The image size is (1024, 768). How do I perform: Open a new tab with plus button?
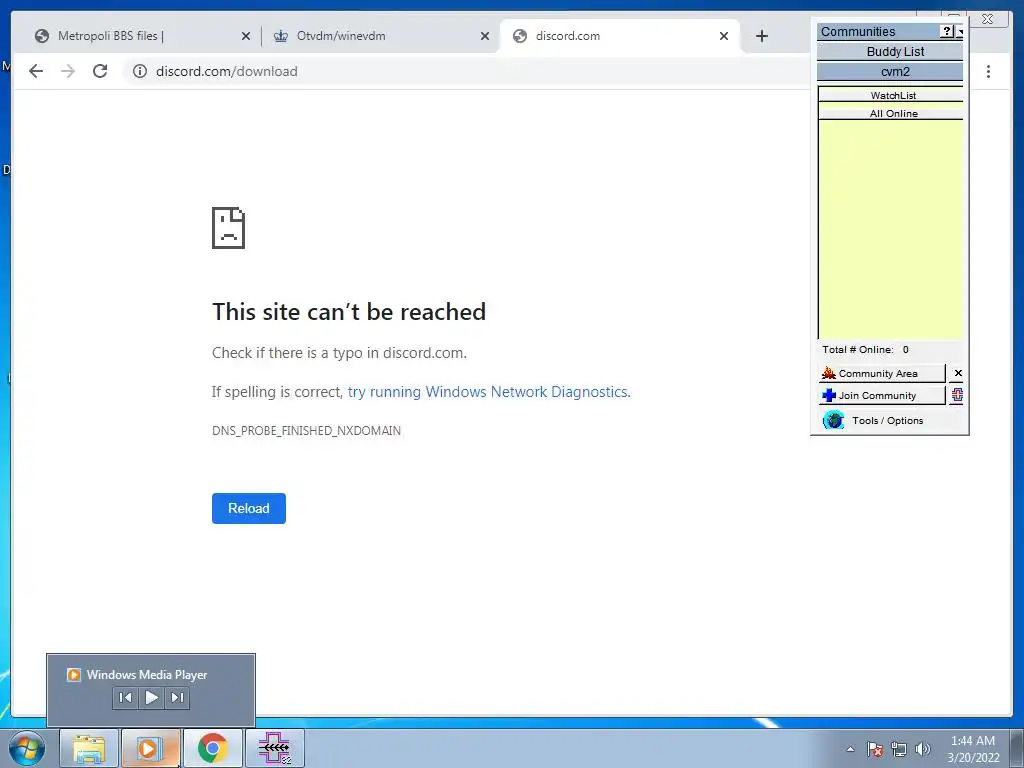point(761,36)
